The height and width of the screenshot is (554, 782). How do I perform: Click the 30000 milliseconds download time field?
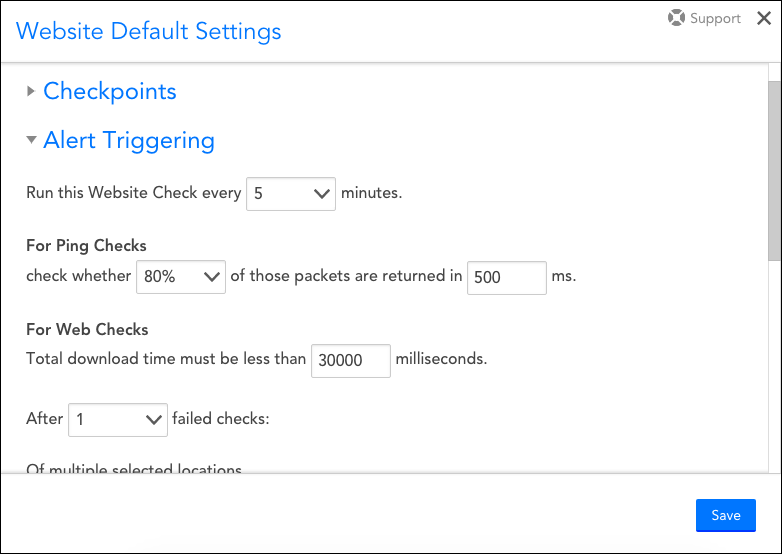[350, 361]
